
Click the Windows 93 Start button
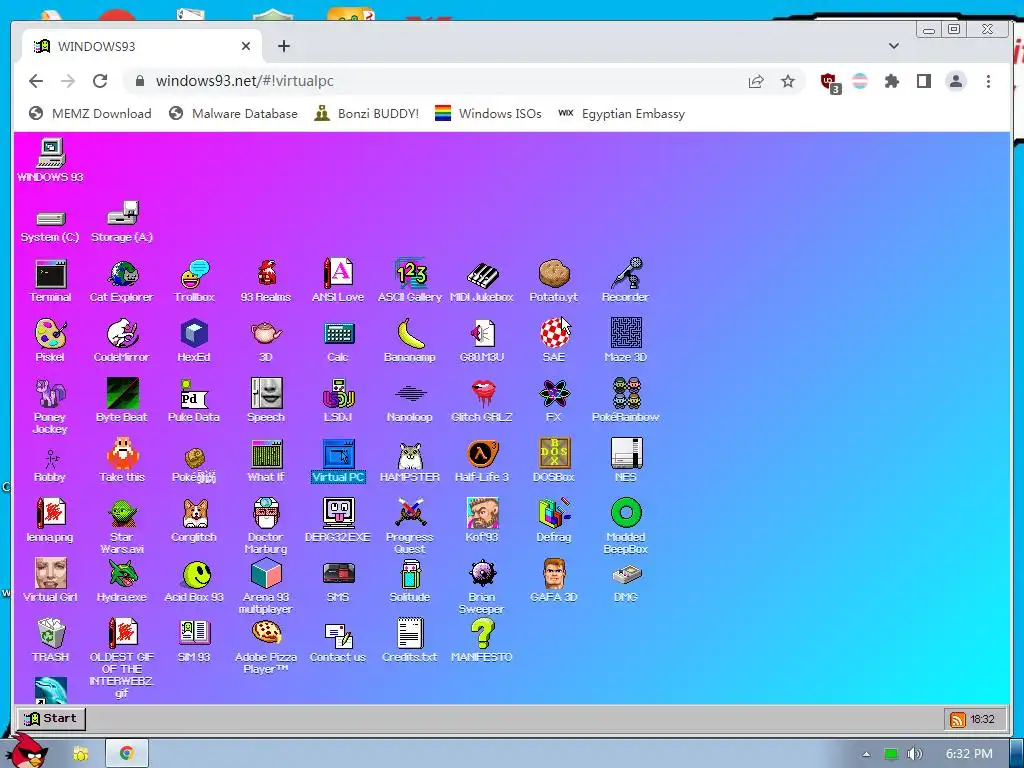click(51, 718)
